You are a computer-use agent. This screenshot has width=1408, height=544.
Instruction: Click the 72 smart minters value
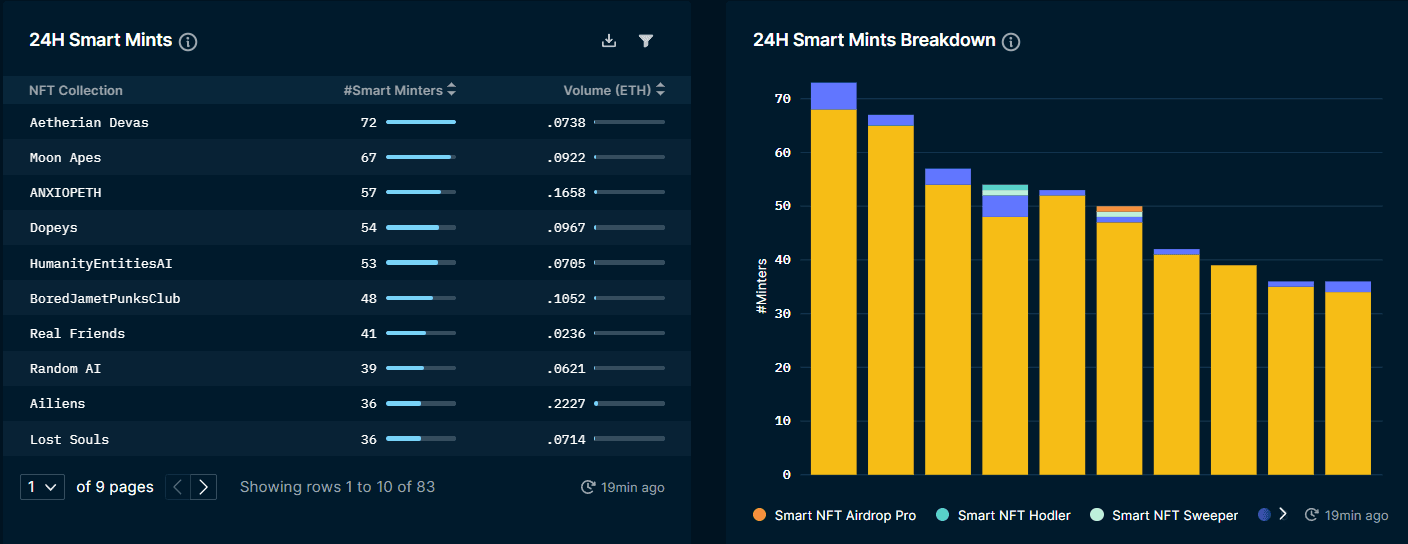[368, 122]
